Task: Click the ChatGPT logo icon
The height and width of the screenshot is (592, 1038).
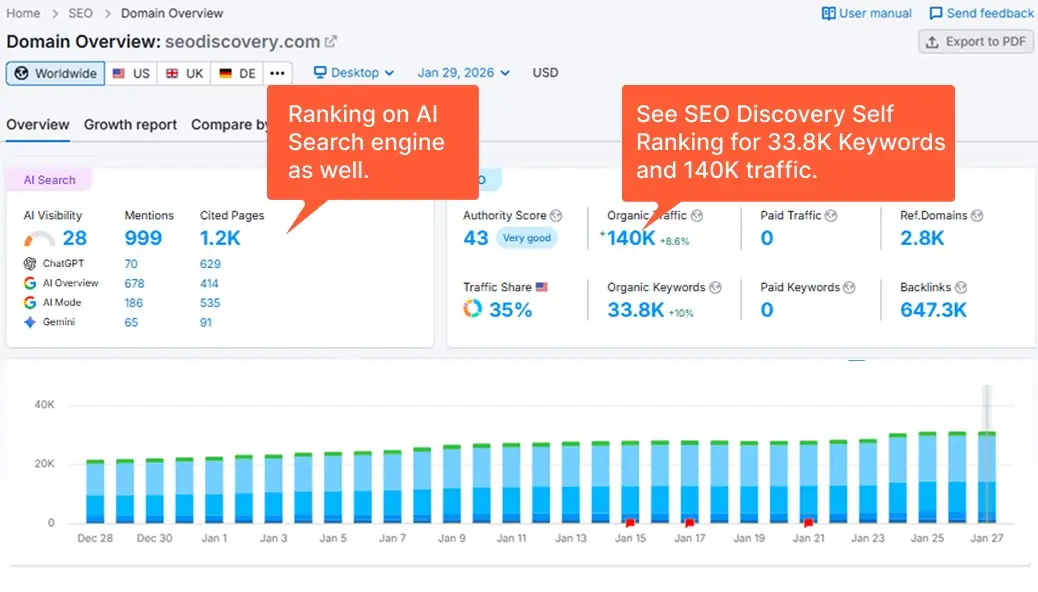Action: (x=30, y=264)
